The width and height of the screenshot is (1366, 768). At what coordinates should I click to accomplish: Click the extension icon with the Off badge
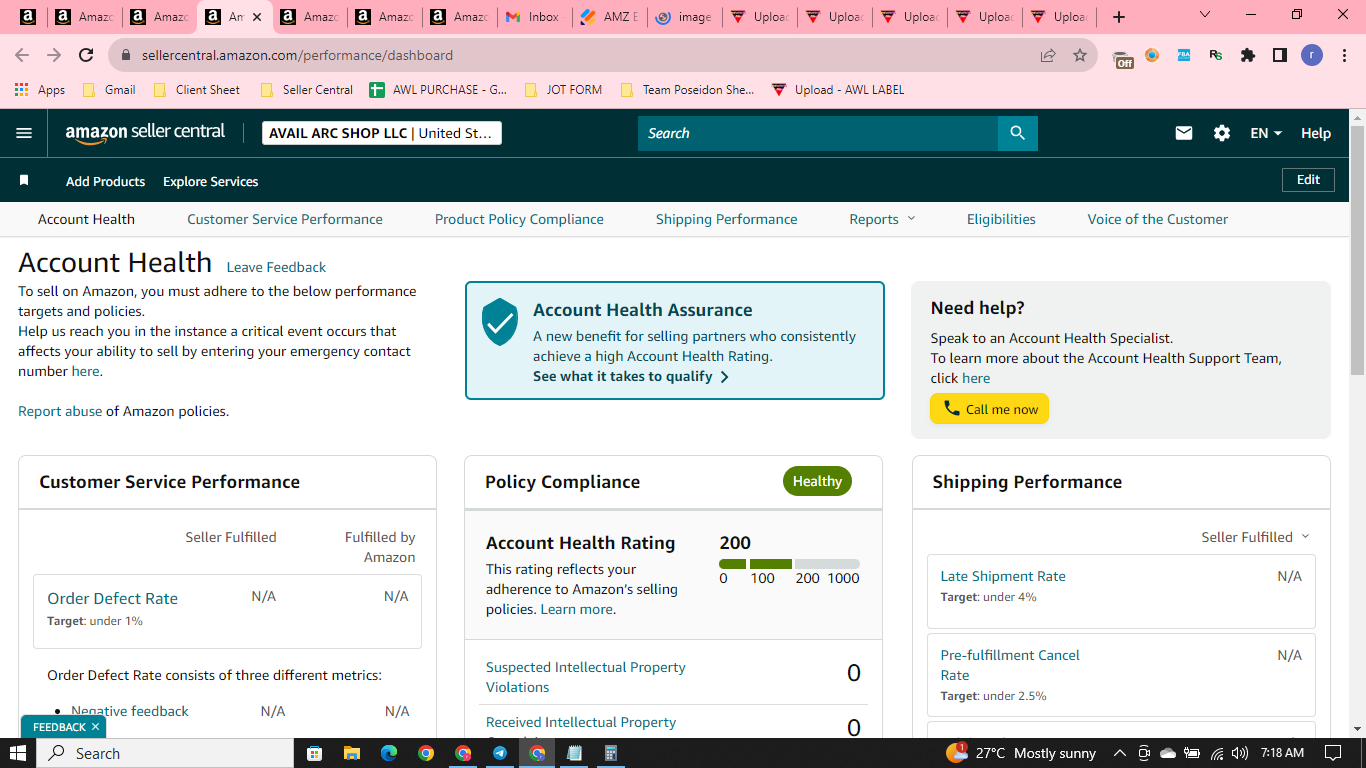tap(1122, 57)
